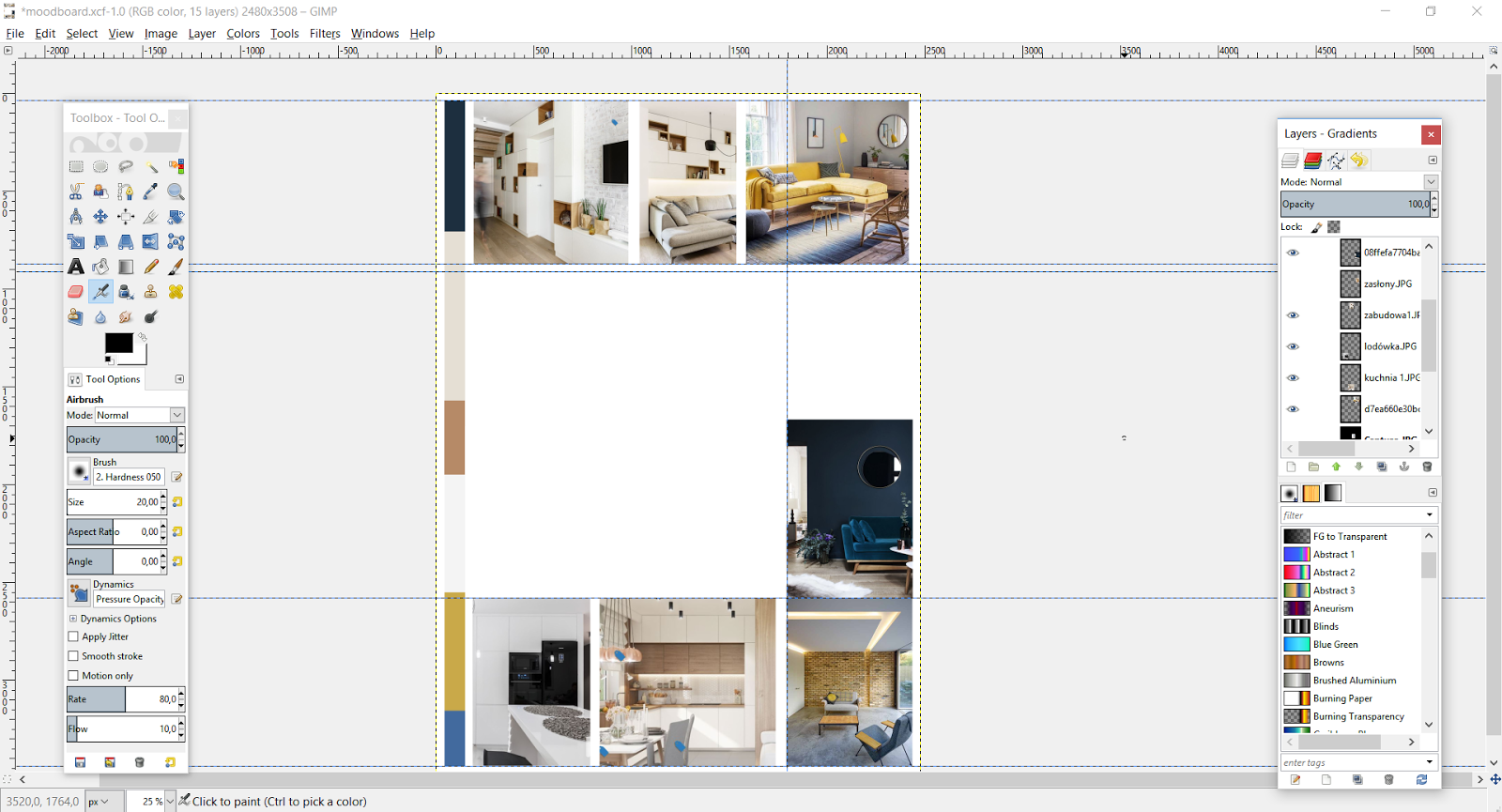Select the Zoom magnifier tool
Screen dimensions: 1502x812
[176, 192]
